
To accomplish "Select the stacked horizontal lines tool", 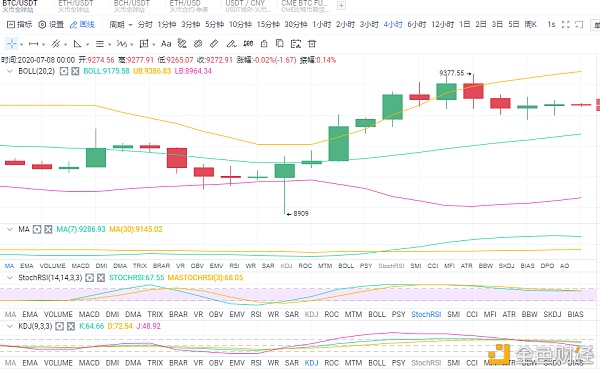I will pos(99,44).
